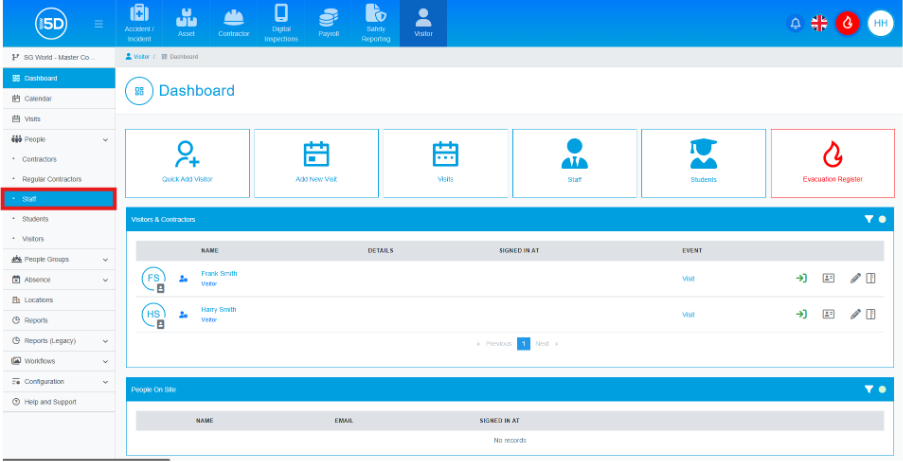Expand the Reports (Legacy) section

(59, 340)
